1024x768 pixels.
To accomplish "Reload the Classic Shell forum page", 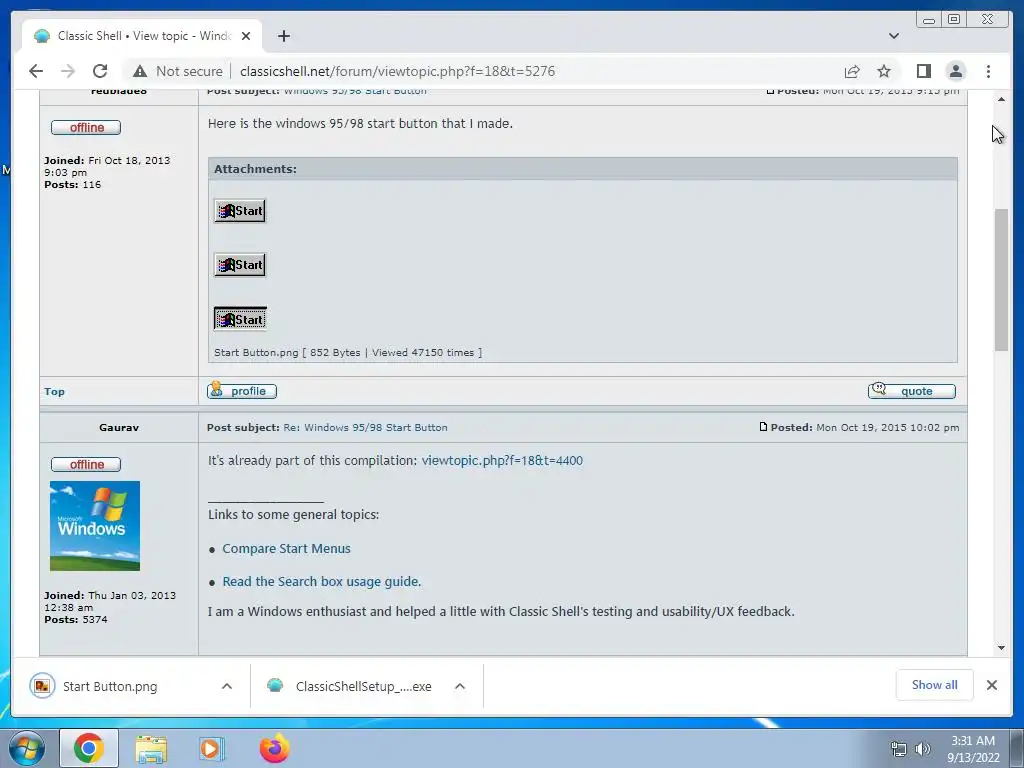I will click(100, 71).
